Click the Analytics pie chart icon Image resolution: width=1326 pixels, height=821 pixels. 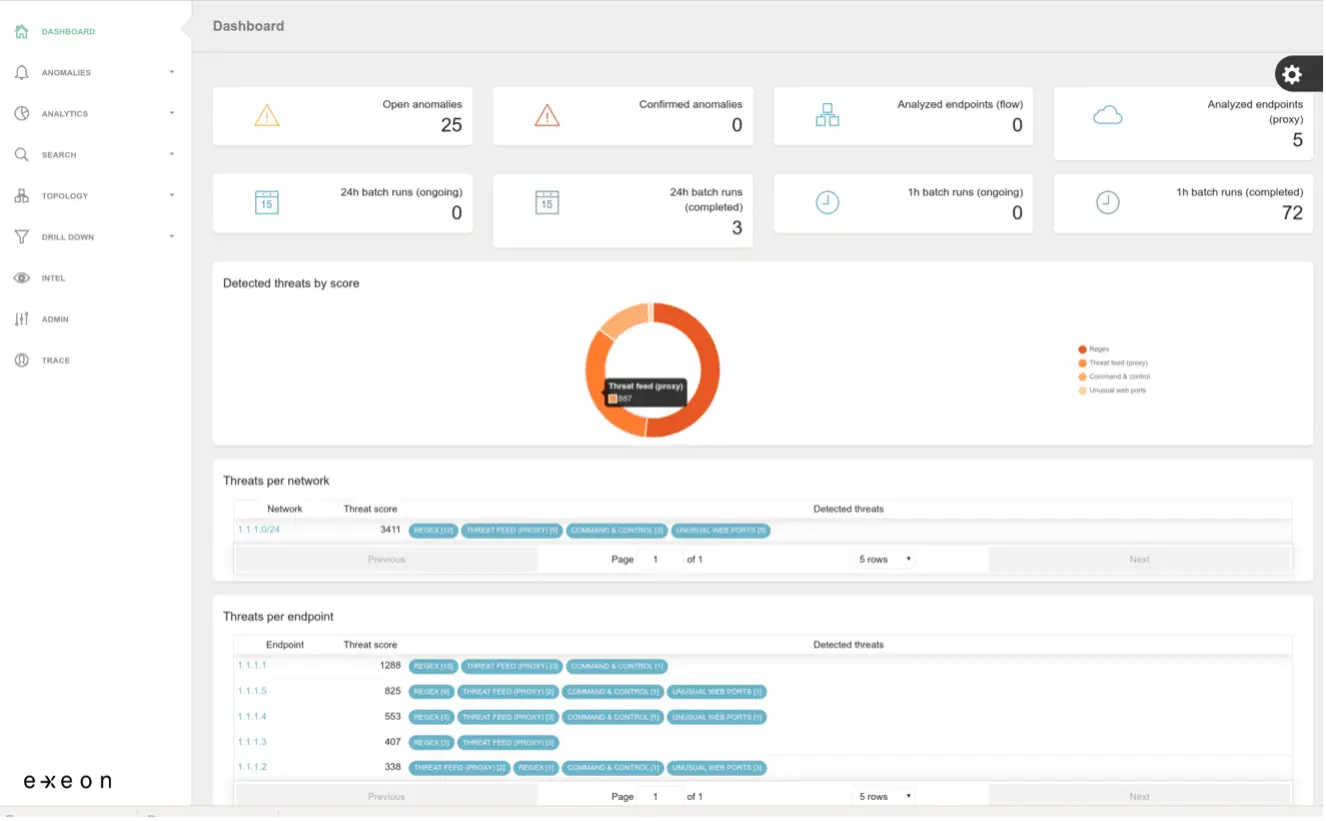[21, 114]
